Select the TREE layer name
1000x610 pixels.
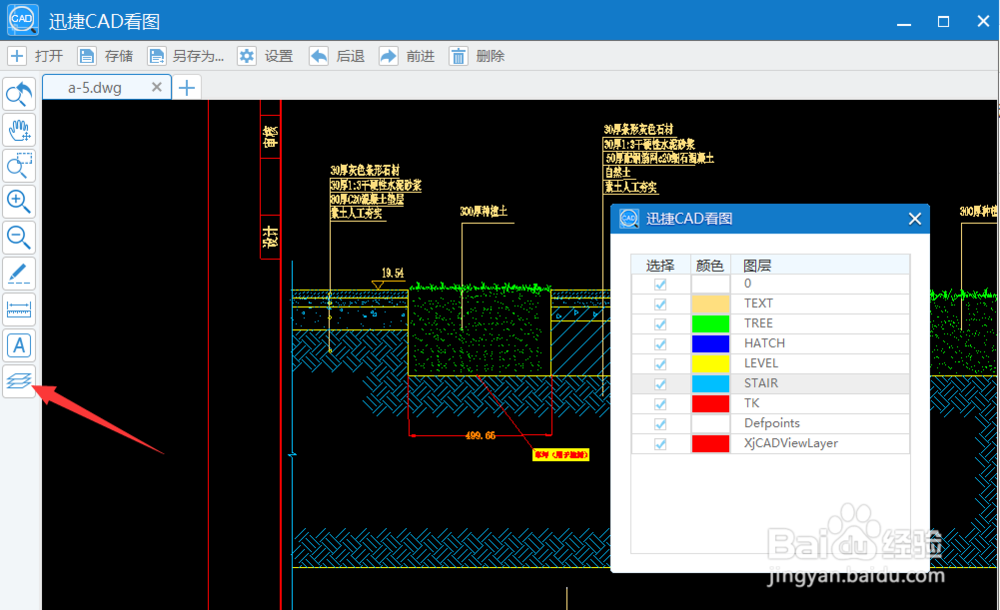[x=758, y=323]
